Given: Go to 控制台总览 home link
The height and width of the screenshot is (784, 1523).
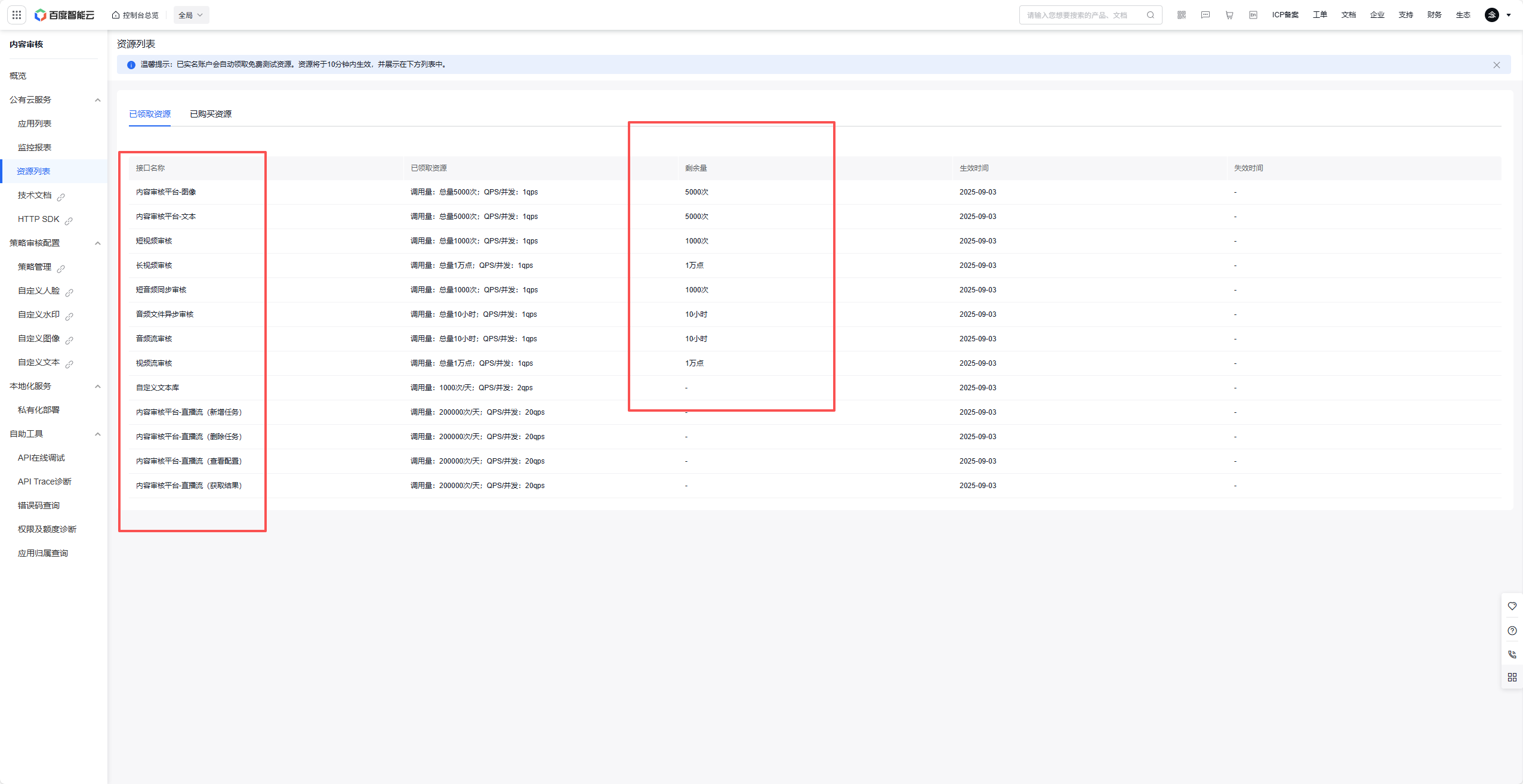Looking at the screenshot, I should [135, 15].
